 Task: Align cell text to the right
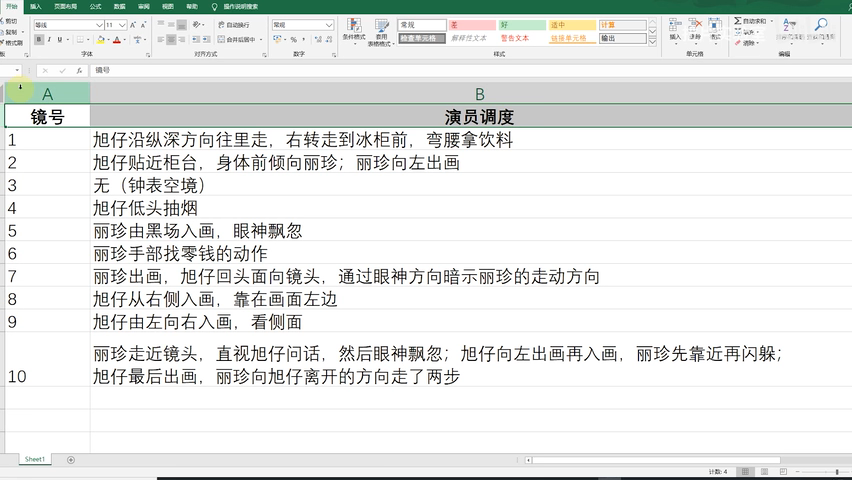pyautogui.click(x=181, y=39)
